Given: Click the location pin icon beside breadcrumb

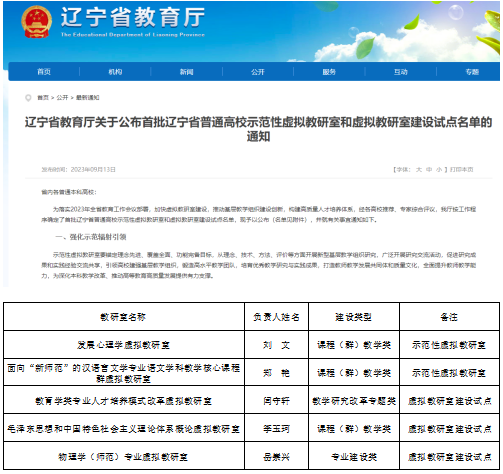Looking at the screenshot, I should pyautogui.click(x=28, y=98).
